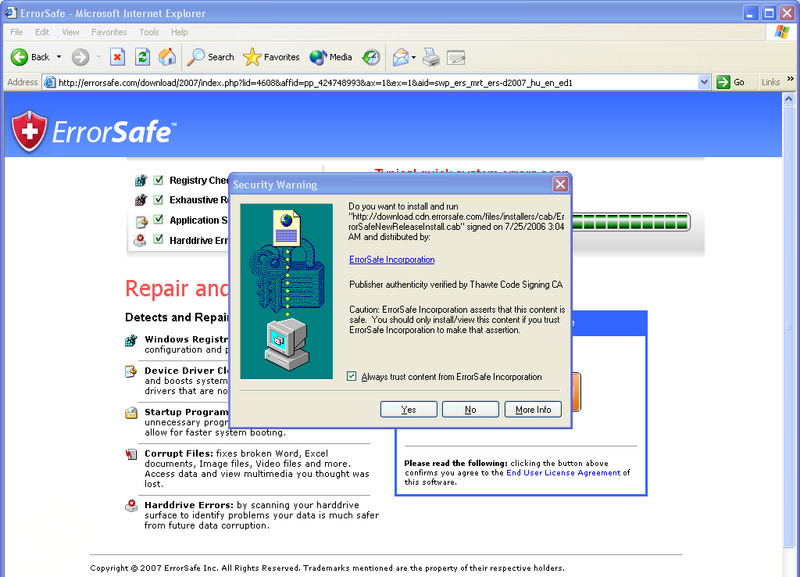The width and height of the screenshot is (800, 577).
Task: Click the Exhaustive row icon
Action: pos(141,199)
